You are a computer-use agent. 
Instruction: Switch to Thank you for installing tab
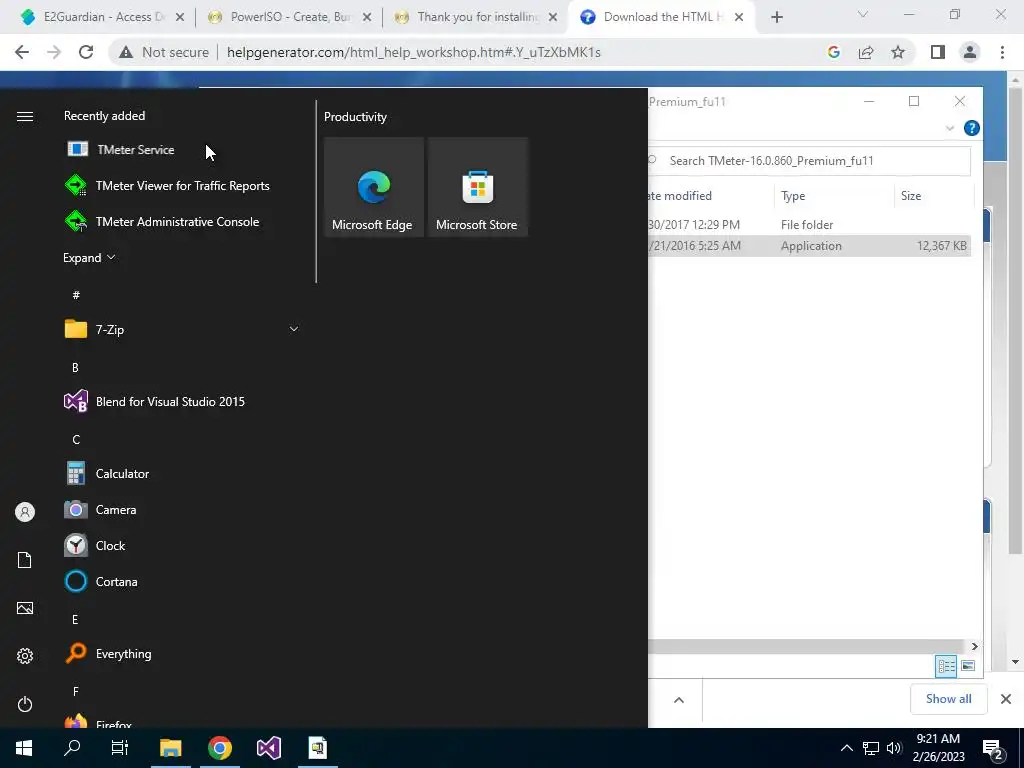pos(475,17)
